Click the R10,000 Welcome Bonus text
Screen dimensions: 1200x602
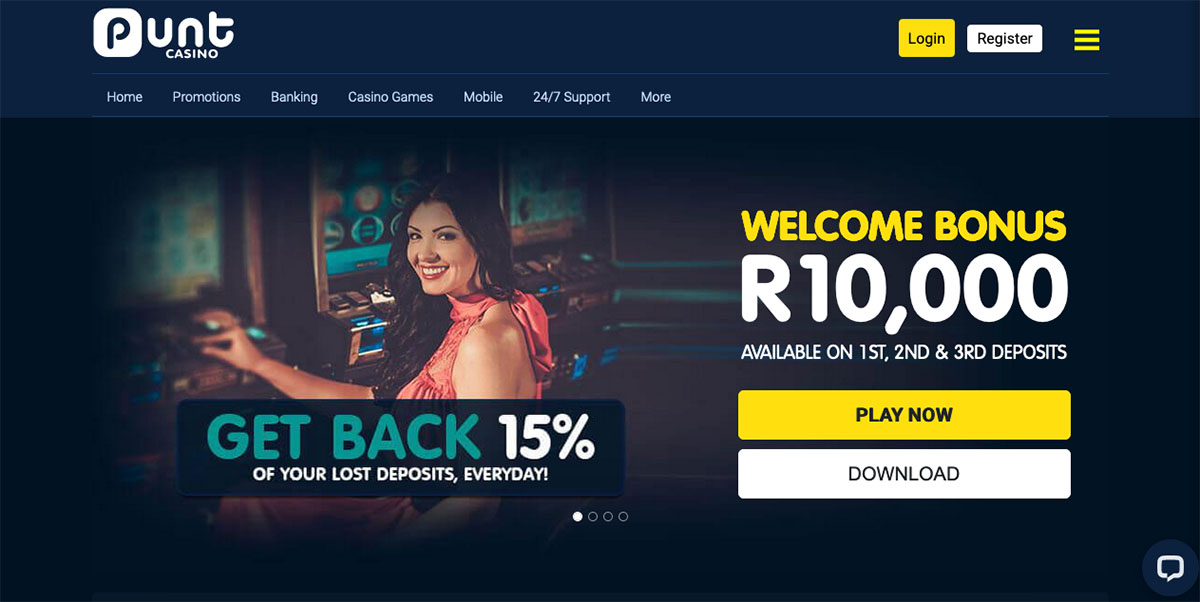tap(904, 285)
